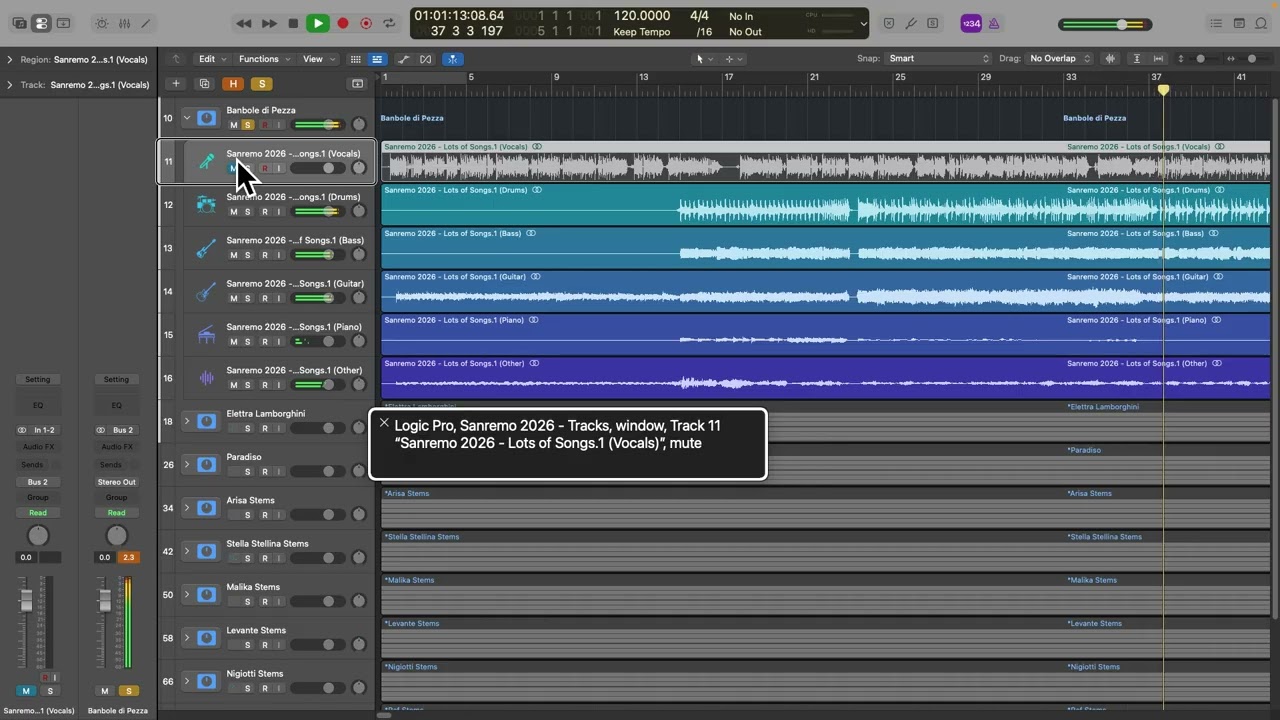Rewind the transport

[x=244, y=23]
